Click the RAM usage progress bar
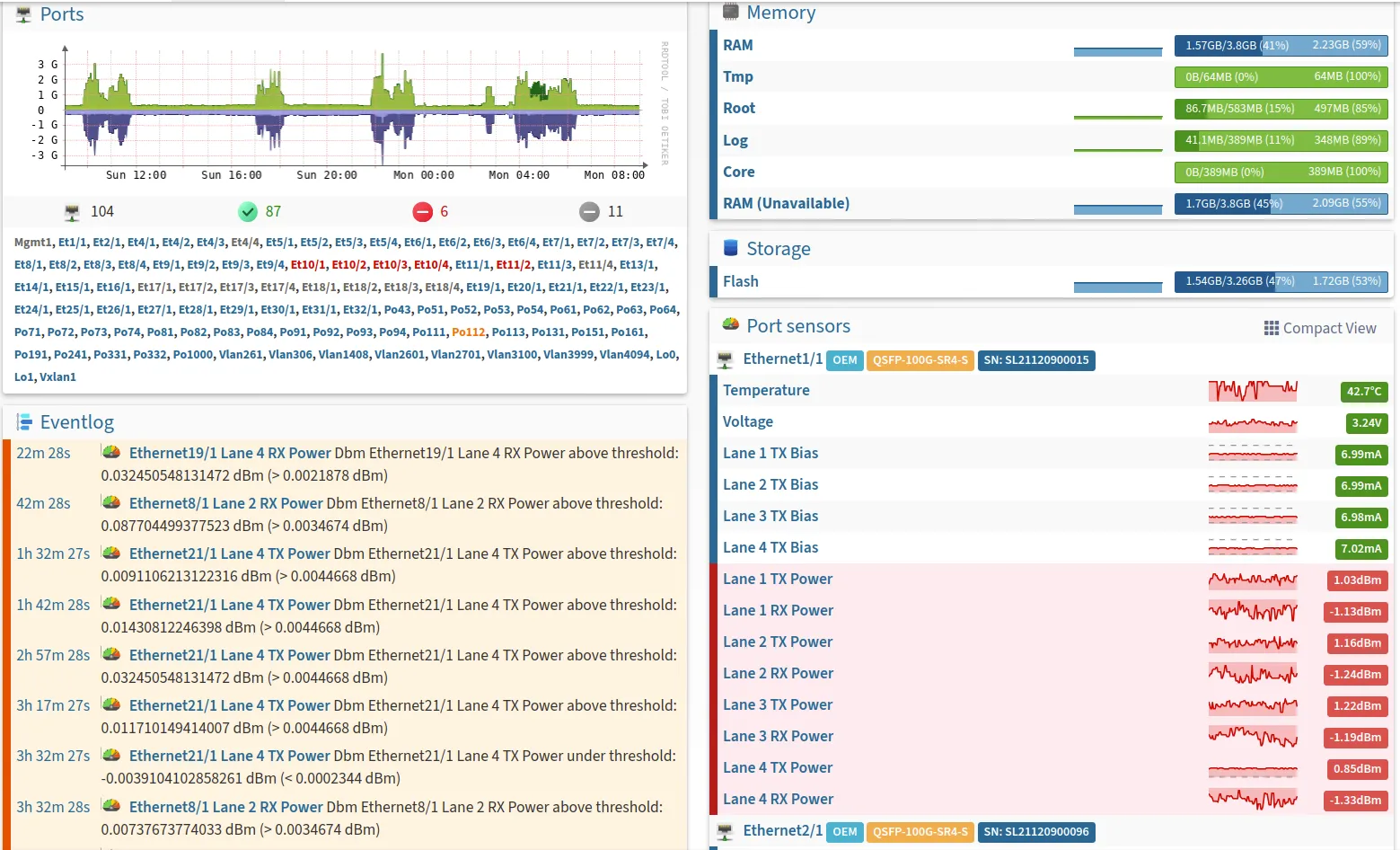Image resolution: width=1400 pixels, height=850 pixels. click(1281, 45)
